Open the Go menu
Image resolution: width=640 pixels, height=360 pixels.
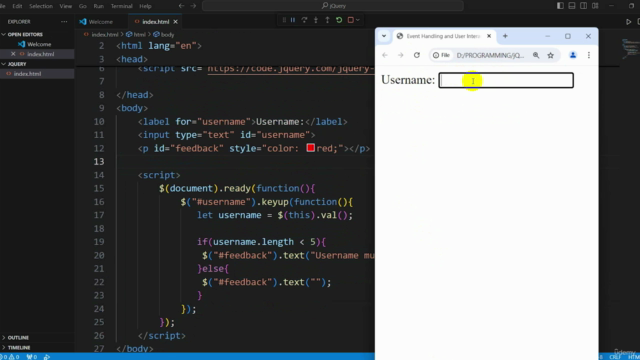coord(82,6)
